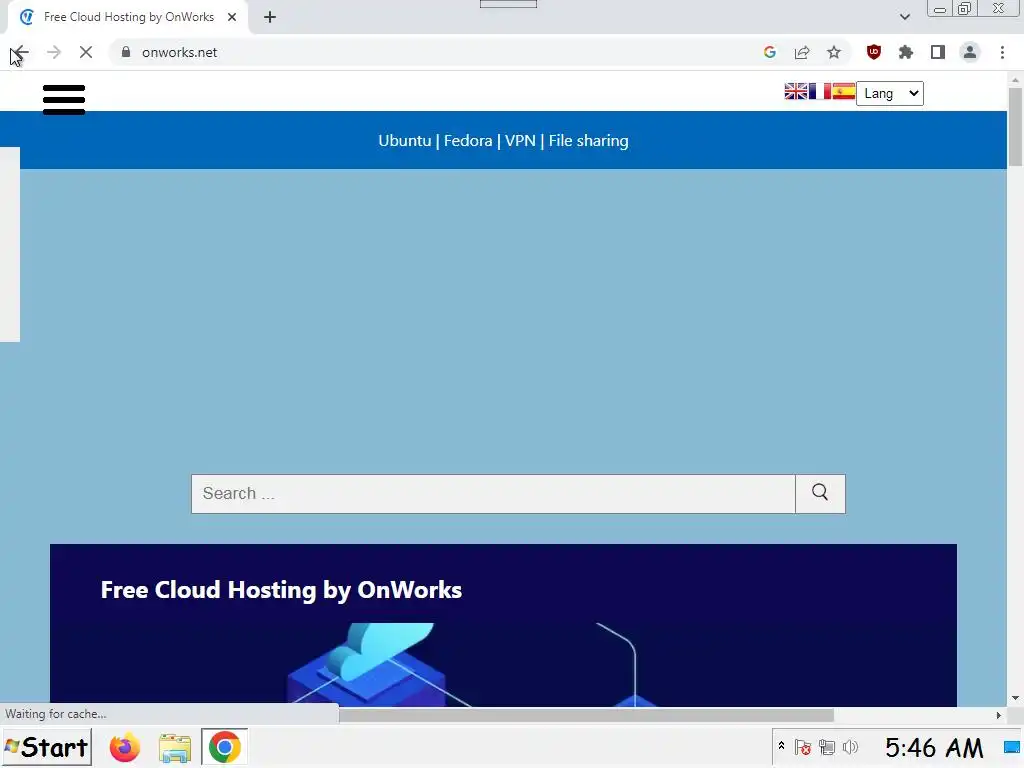Bookmark this page with the star icon
This screenshot has width=1024, height=768.
pos(834,52)
